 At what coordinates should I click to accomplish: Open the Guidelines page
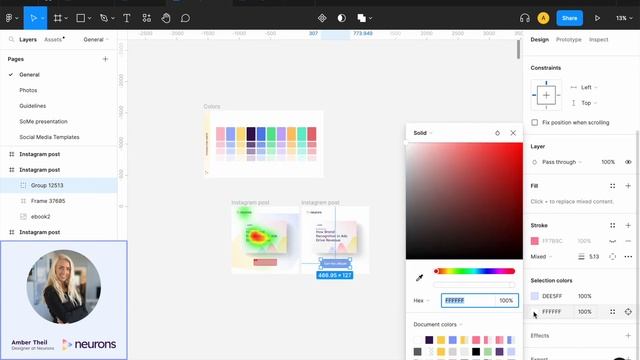tap(33, 106)
